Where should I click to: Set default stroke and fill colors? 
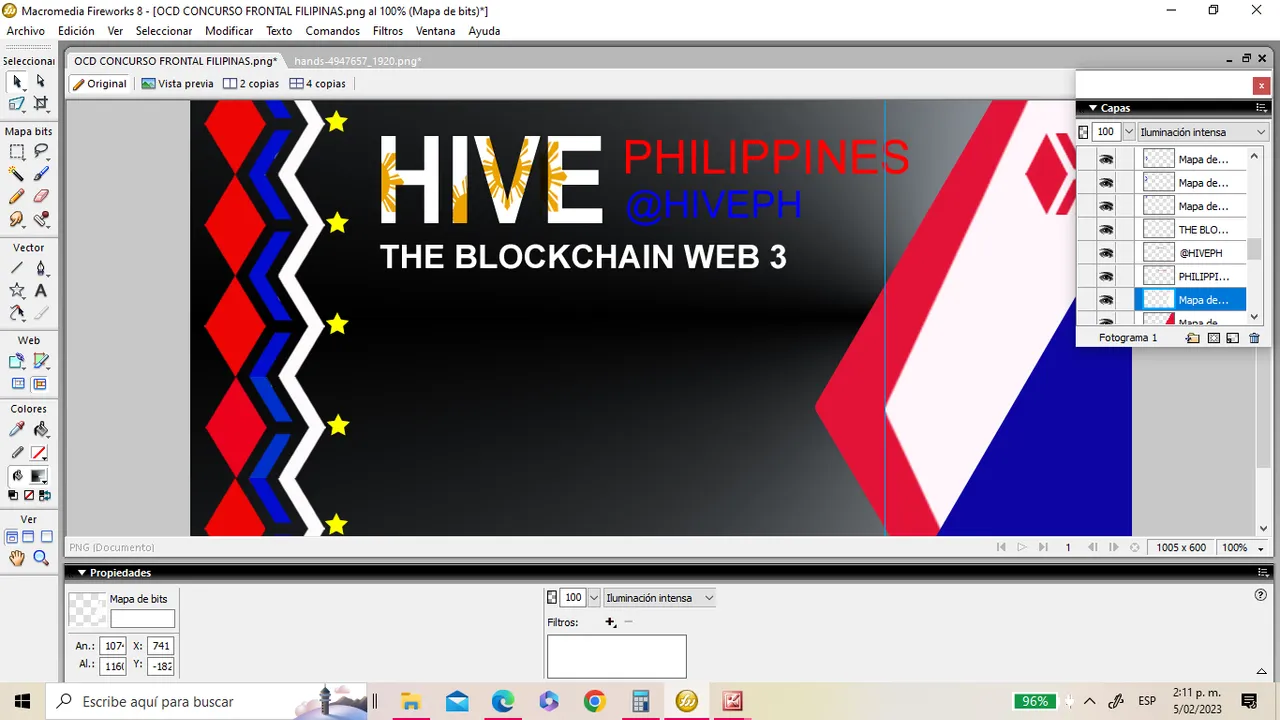13,495
